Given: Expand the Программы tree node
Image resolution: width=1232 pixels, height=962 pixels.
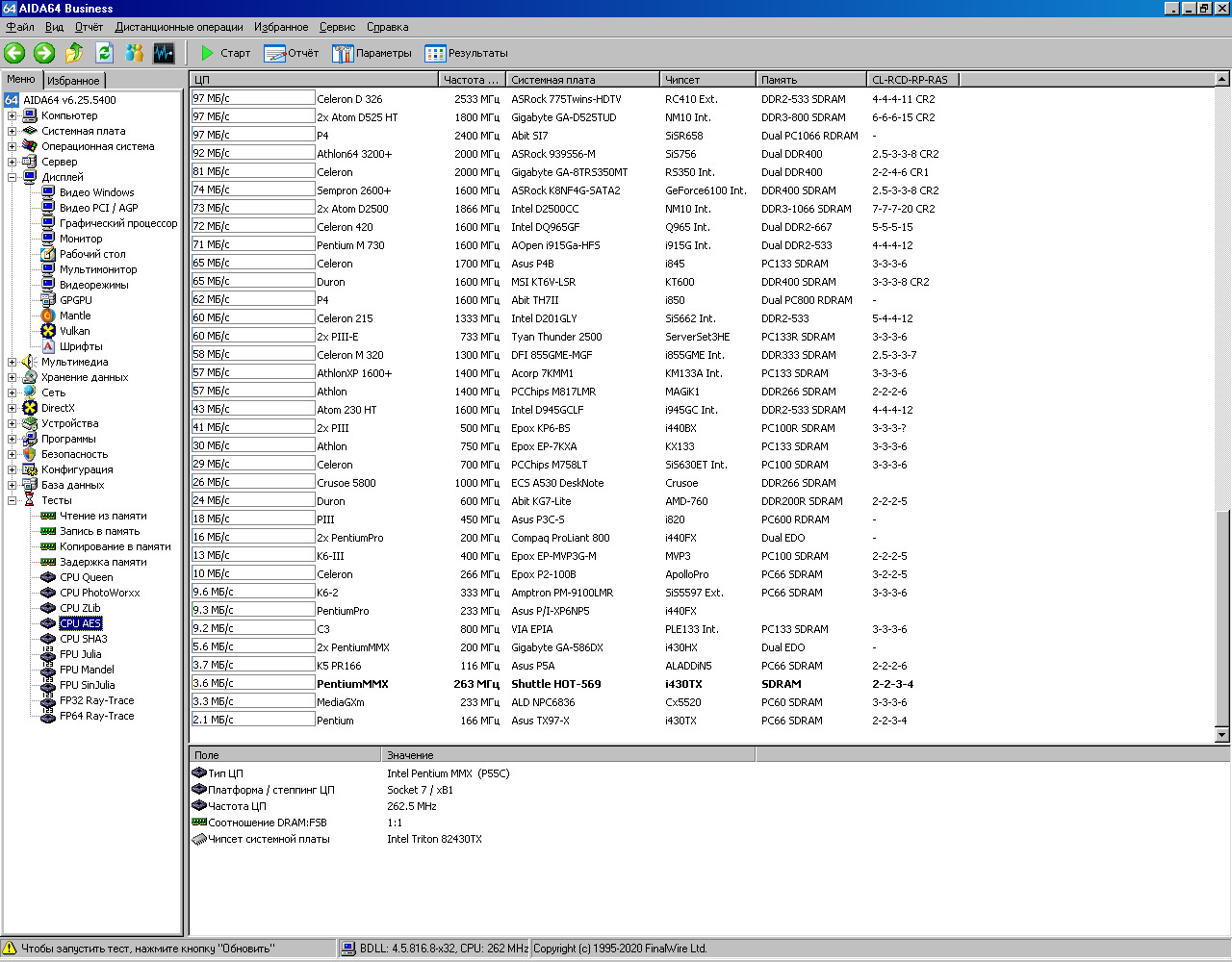Looking at the screenshot, I should click(13, 439).
